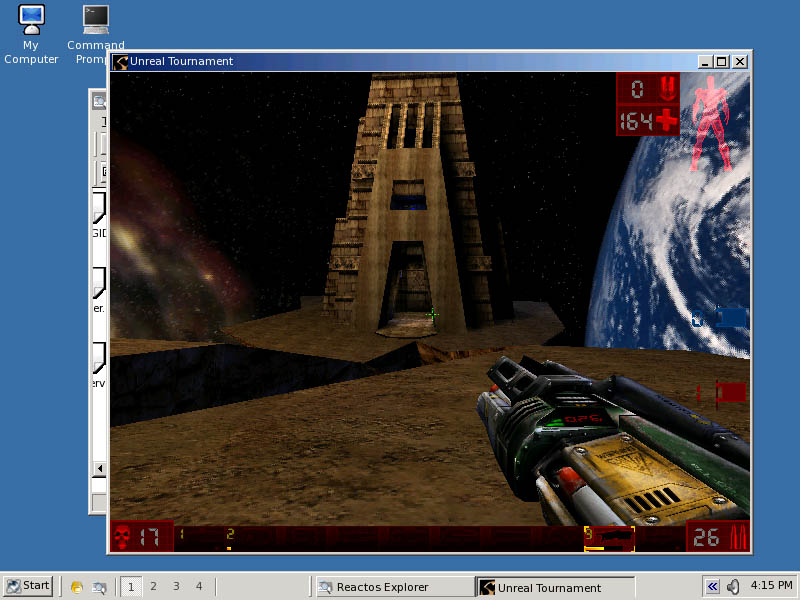The width and height of the screenshot is (800, 600).
Task: Expand hidden tray icons with the double-arrow
Action: point(712,587)
